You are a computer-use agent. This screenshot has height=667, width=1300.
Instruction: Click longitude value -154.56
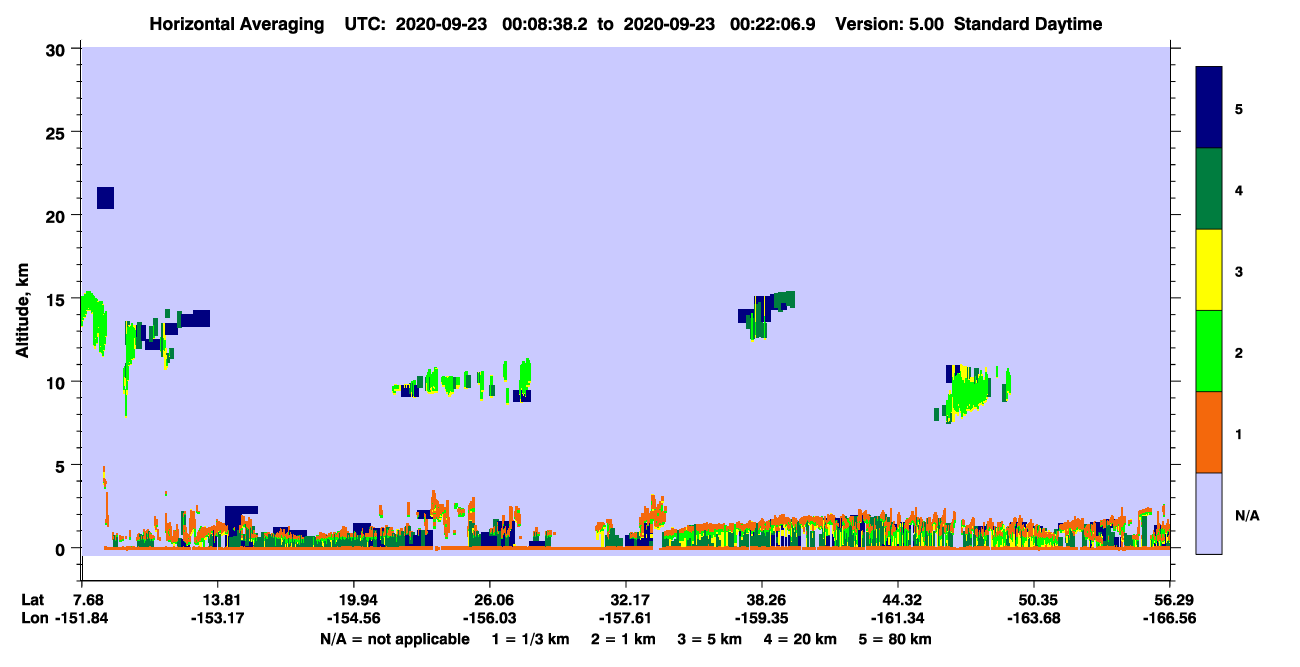(354, 618)
